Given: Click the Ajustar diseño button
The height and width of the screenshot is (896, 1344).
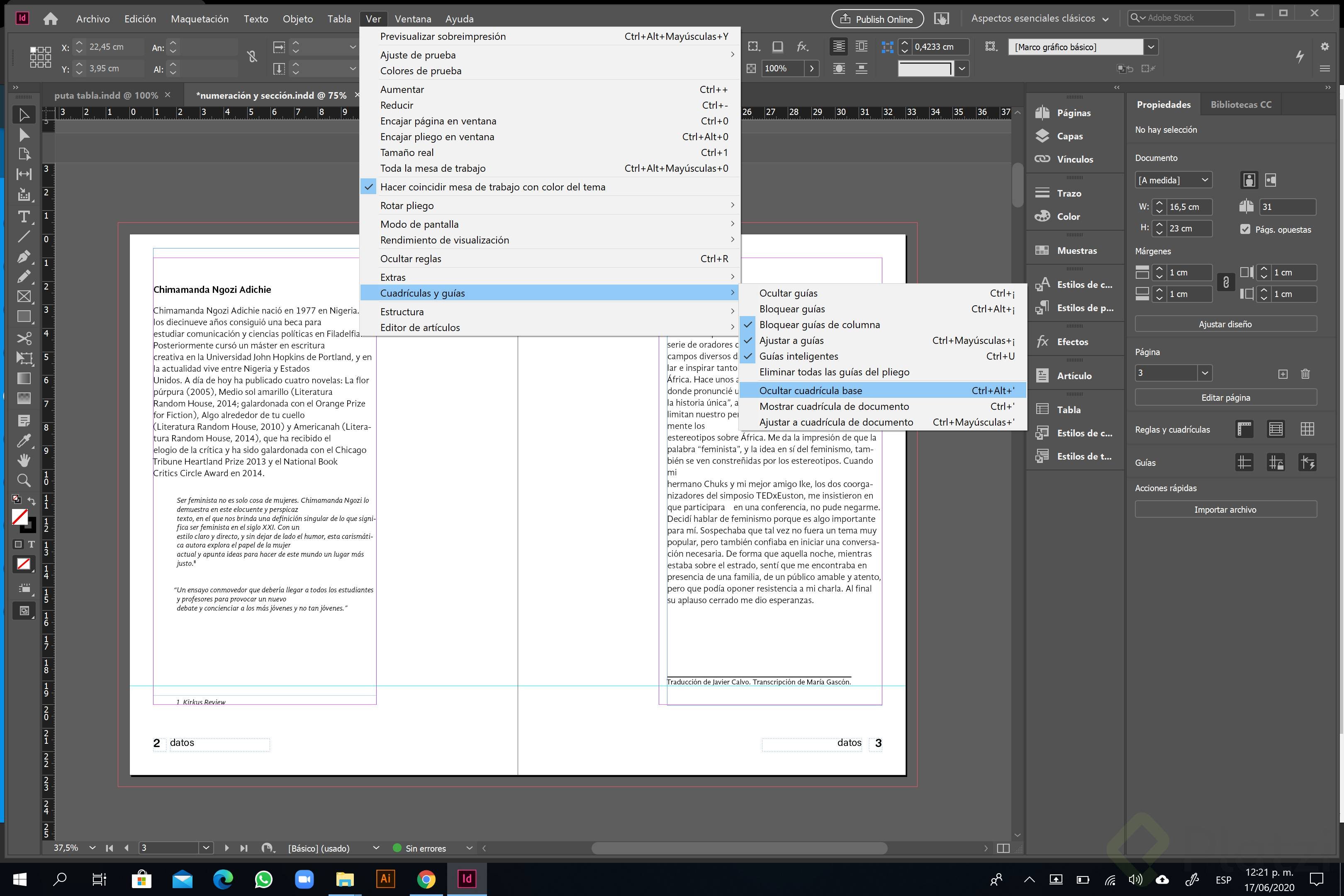Looking at the screenshot, I should click(1225, 324).
